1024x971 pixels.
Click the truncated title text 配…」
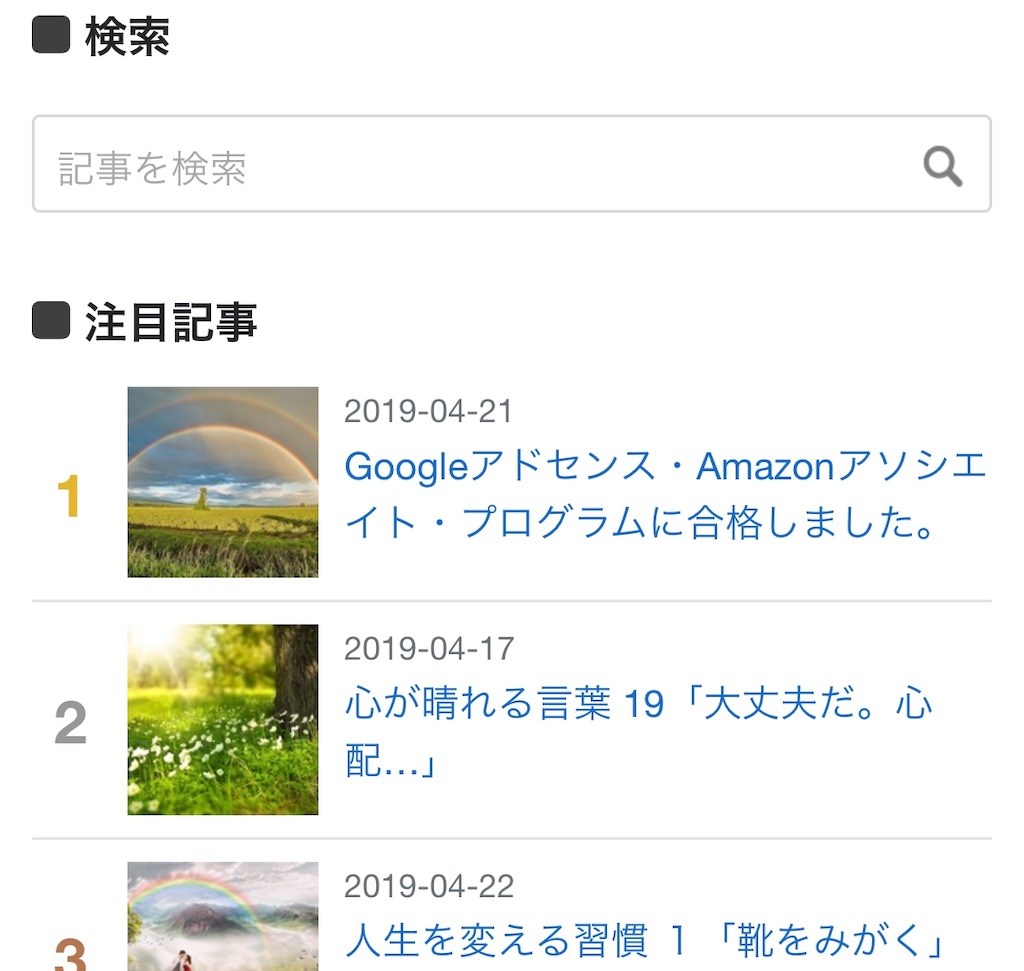391,762
